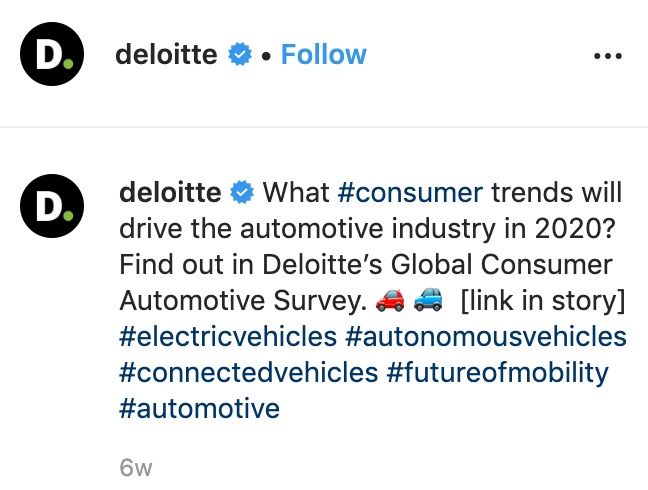This screenshot has width=648, height=490.
Task: Click the "Automotive Survey." caption text
Action: click(241, 300)
